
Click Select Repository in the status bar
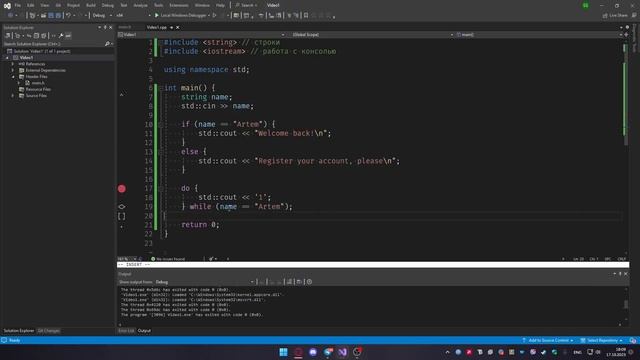point(602,340)
